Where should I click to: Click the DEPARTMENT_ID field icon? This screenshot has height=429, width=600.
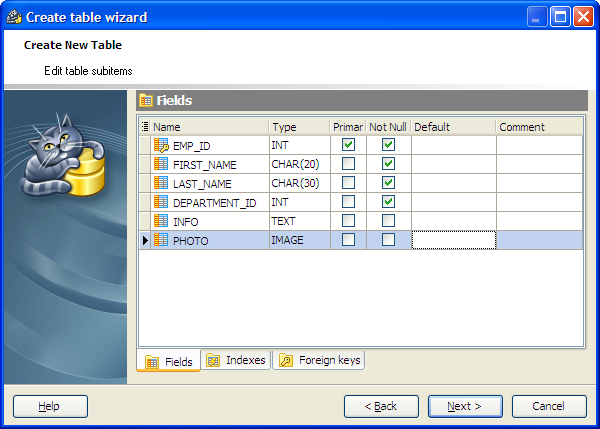(x=161, y=202)
